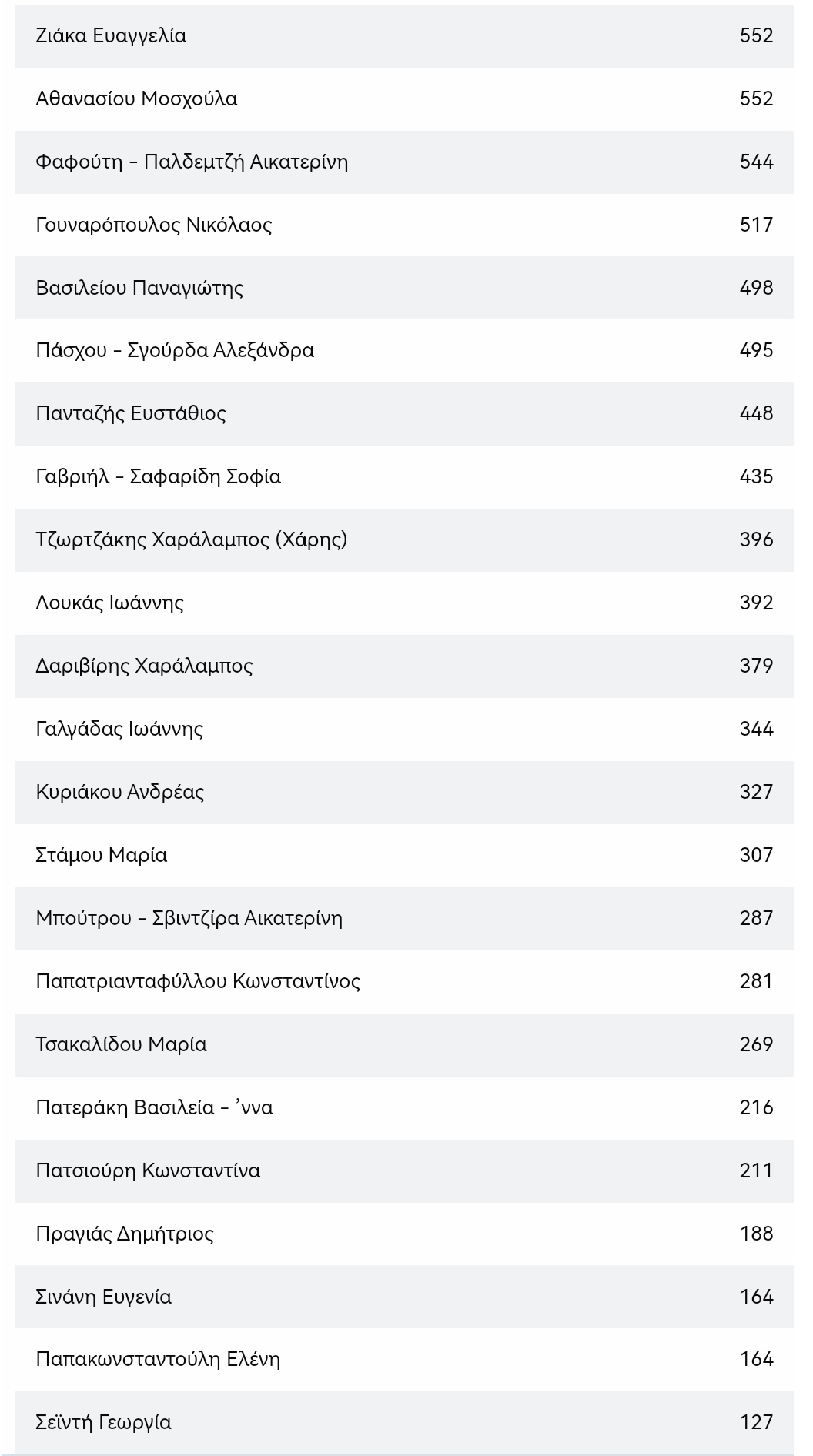Select the Πραγιάς Δημήτριος entry
The image size is (813, 1456).
coord(125,1234)
